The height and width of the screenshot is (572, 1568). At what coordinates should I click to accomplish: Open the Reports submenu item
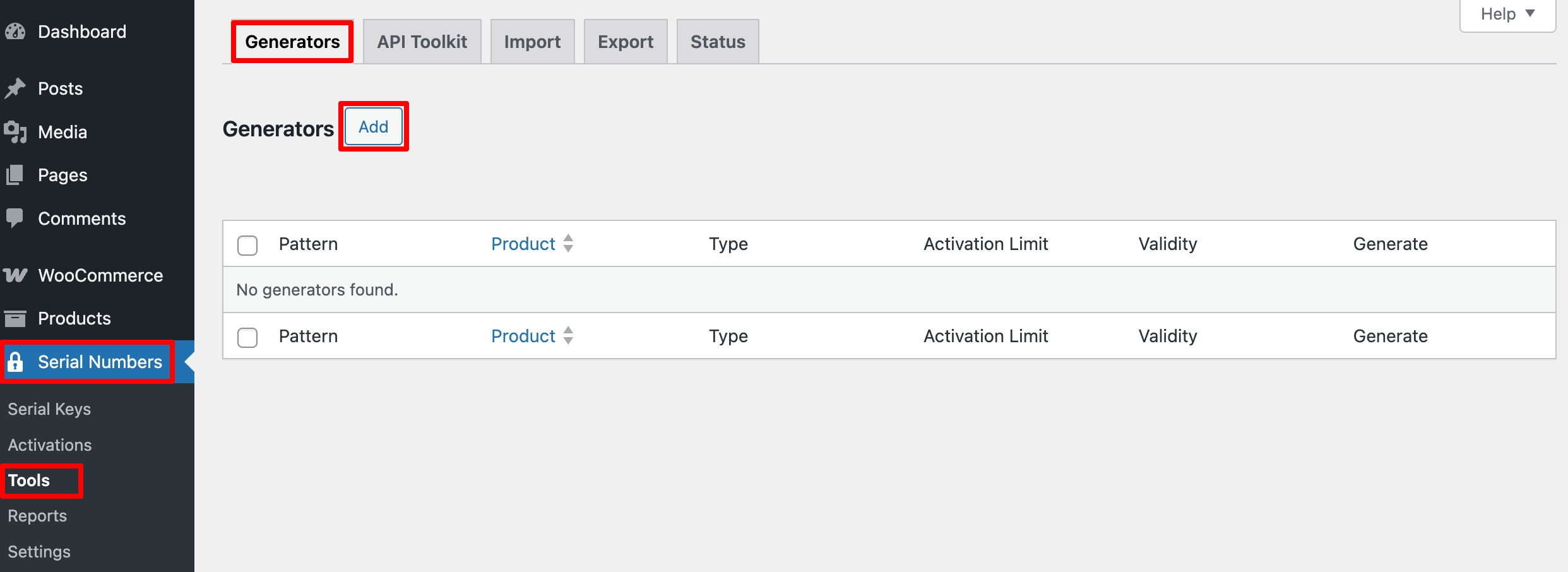tap(37, 516)
